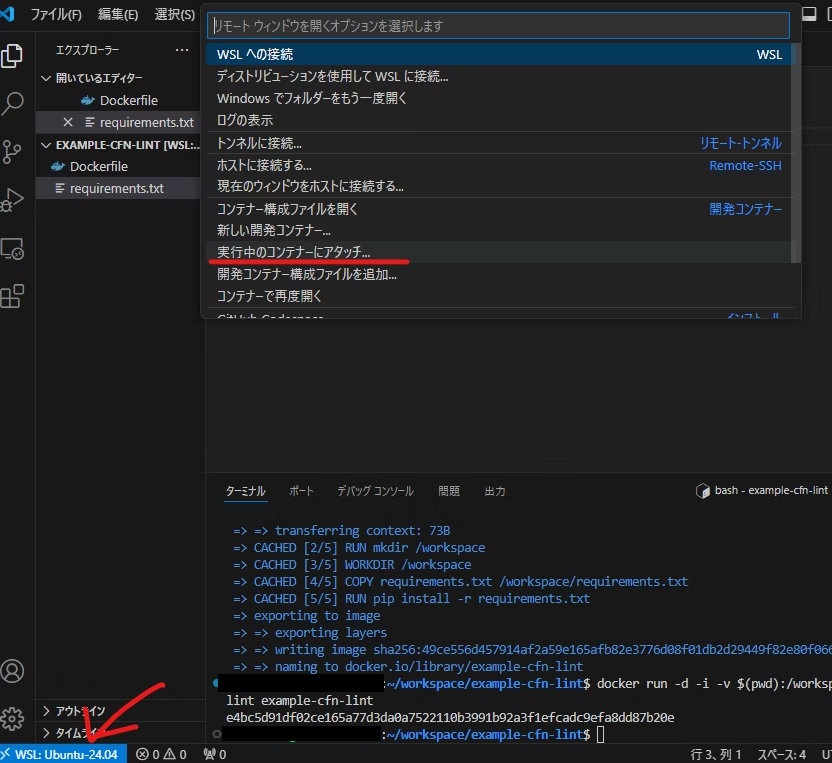Open the Run and Debug view

12,200
